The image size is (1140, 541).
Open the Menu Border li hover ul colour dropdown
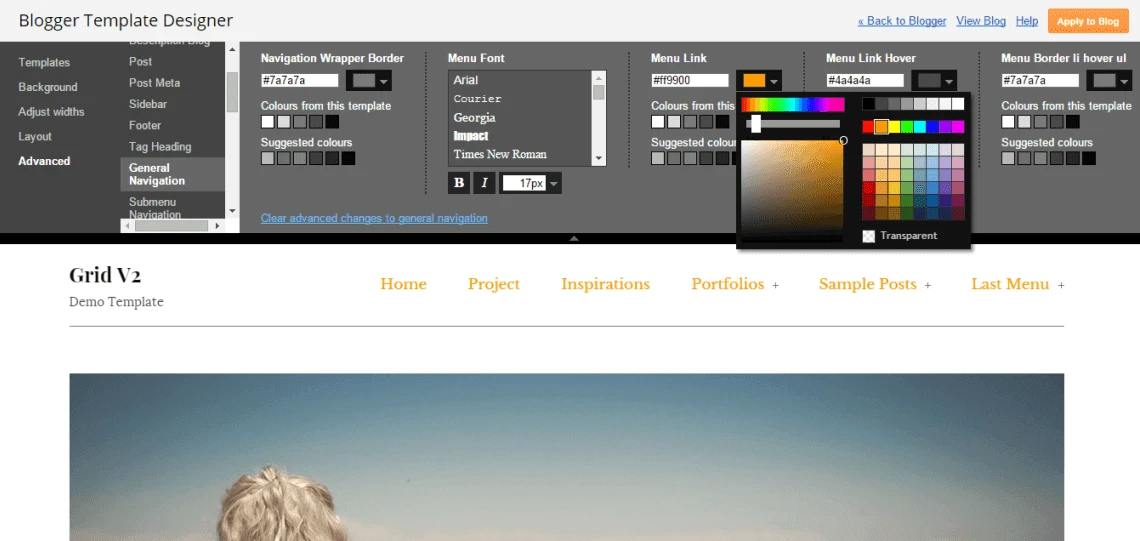click(x=1109, y=81)
